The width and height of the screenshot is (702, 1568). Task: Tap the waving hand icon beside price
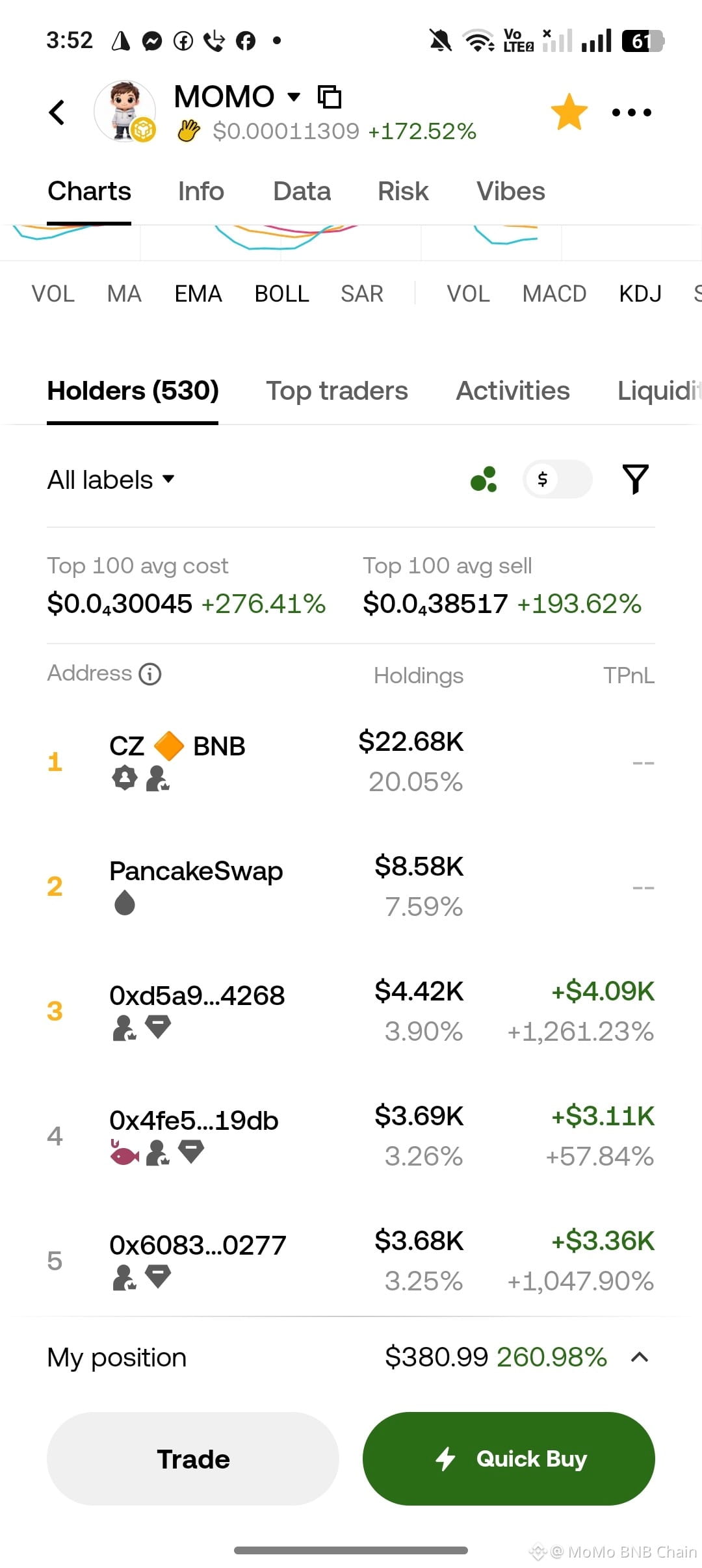pos(188,131)
